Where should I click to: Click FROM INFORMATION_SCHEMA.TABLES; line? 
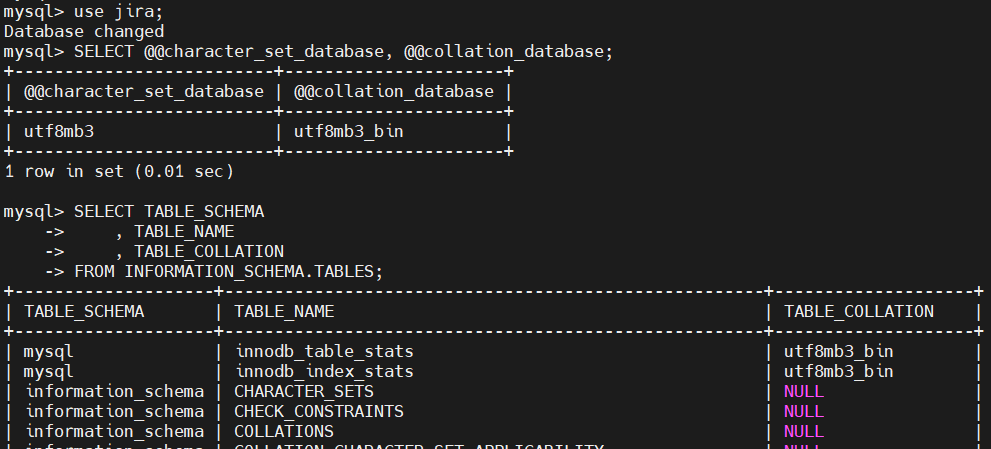229,272
